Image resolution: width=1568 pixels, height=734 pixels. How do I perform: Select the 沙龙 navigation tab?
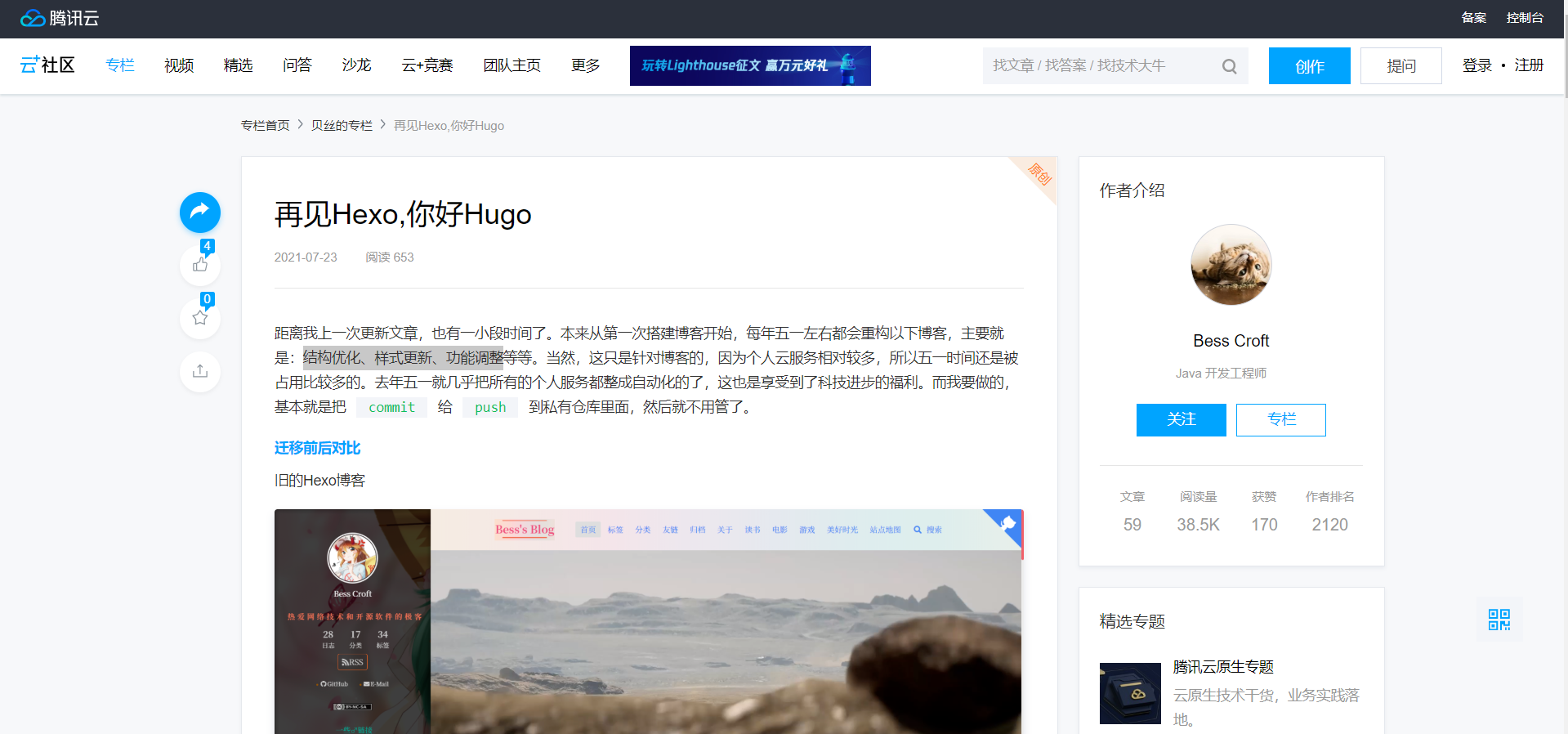(357, 65)
